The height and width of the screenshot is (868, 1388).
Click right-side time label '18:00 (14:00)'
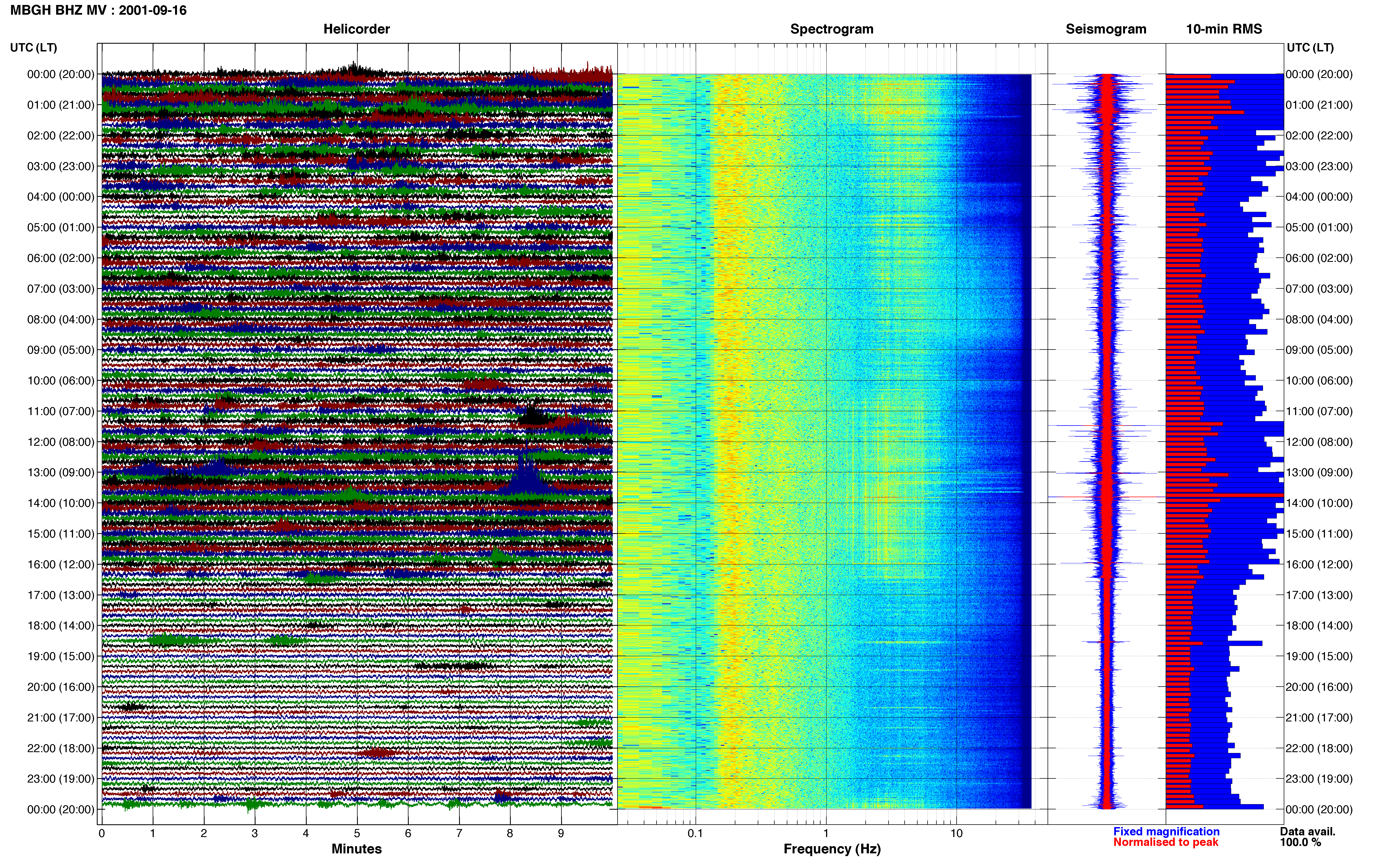[x=1319, y=626]
